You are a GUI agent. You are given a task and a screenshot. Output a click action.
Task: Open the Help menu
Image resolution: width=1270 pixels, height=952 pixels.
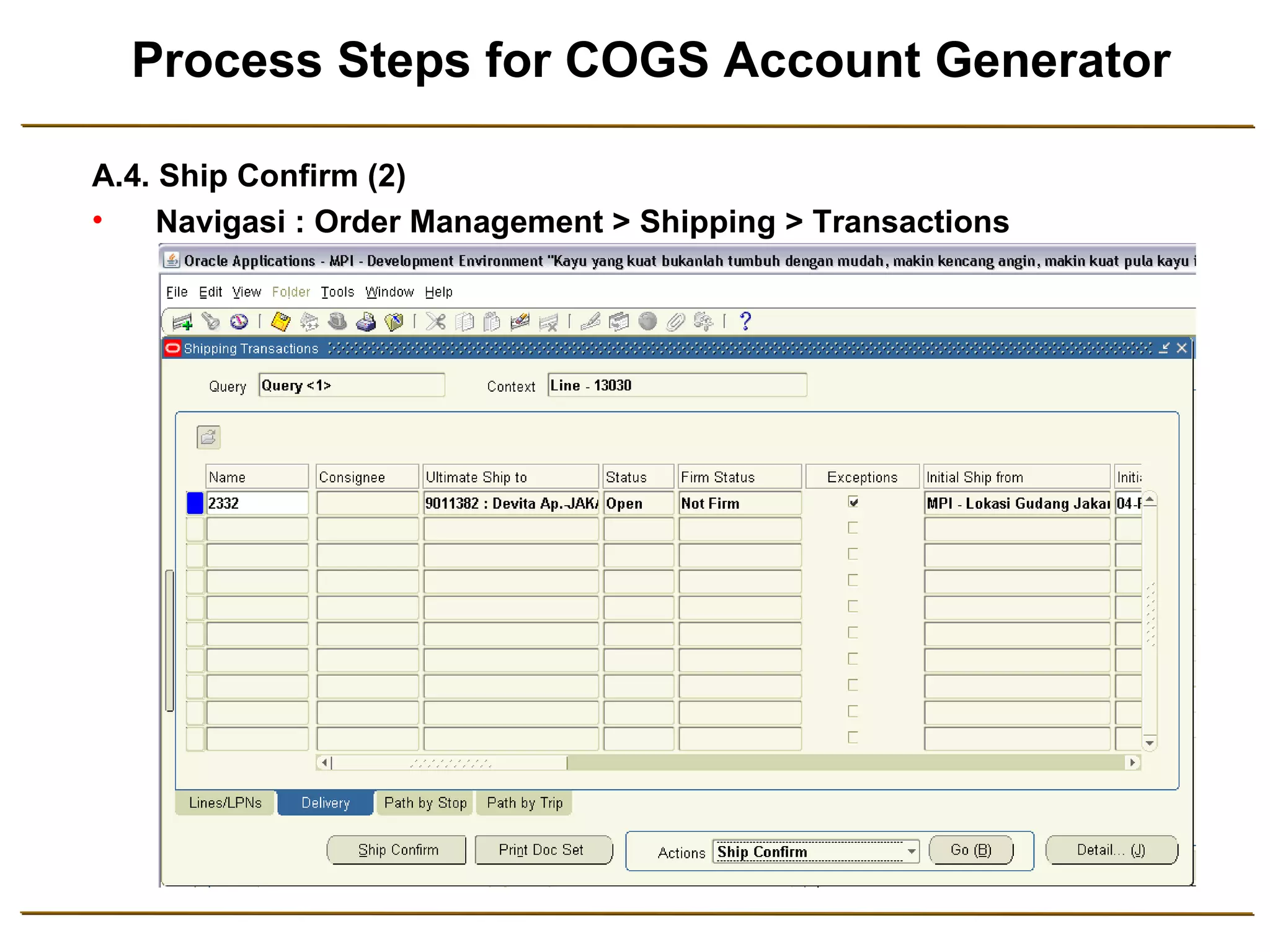point(438,292)
